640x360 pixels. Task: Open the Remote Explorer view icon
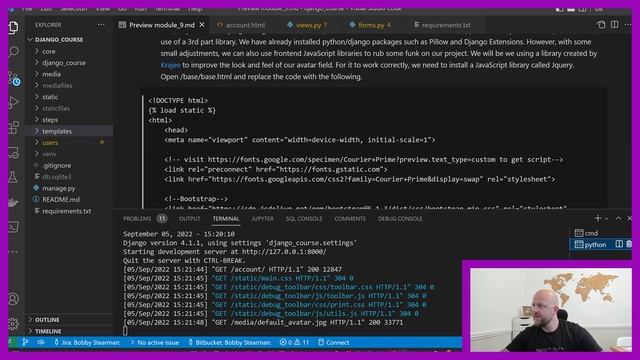pos(13,153)
